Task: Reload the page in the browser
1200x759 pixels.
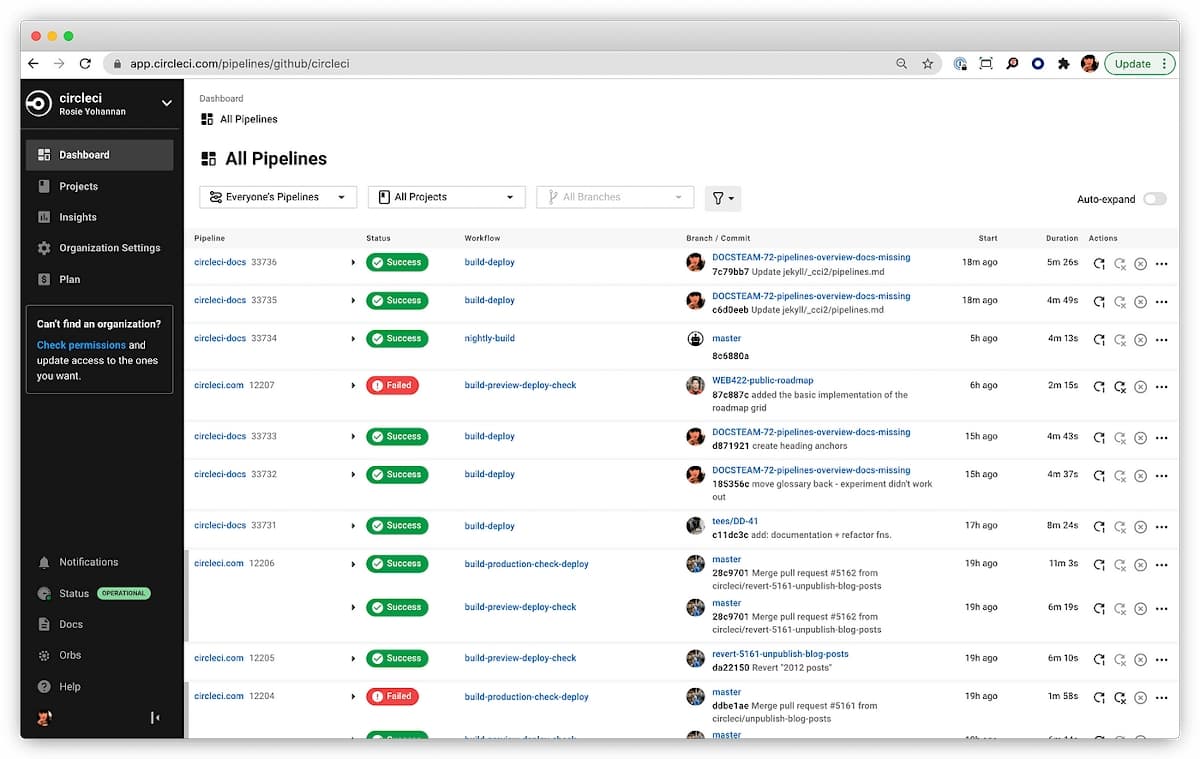Action: click(85, 64)
